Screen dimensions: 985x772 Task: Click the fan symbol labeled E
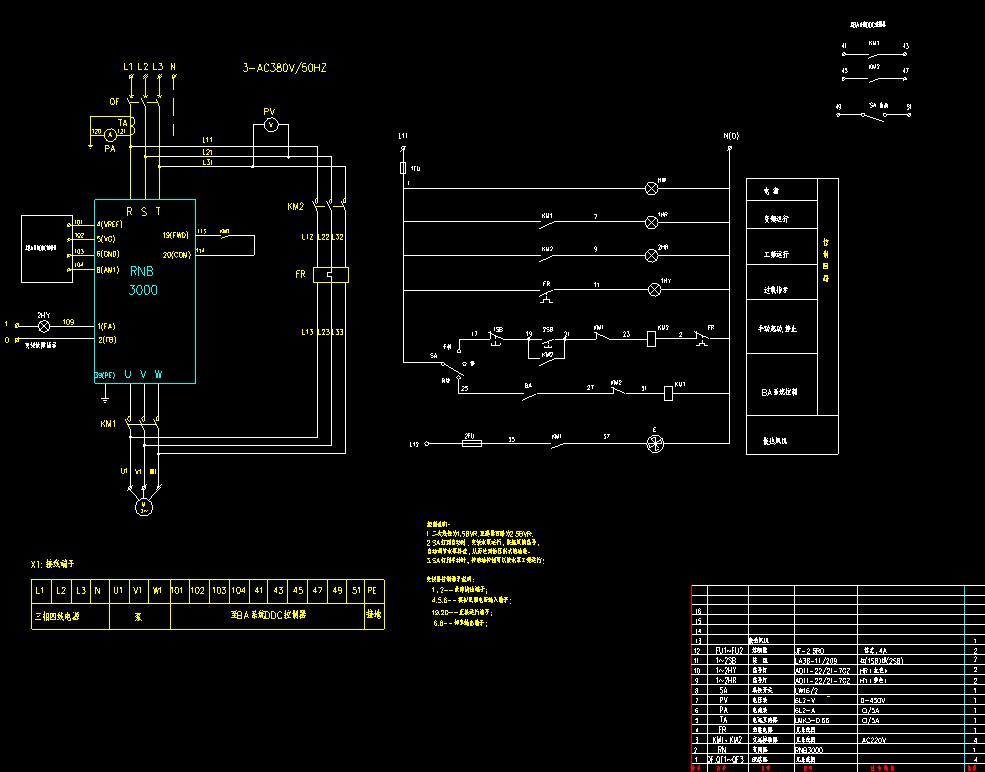pyautogui.click(x=655, y=443)
